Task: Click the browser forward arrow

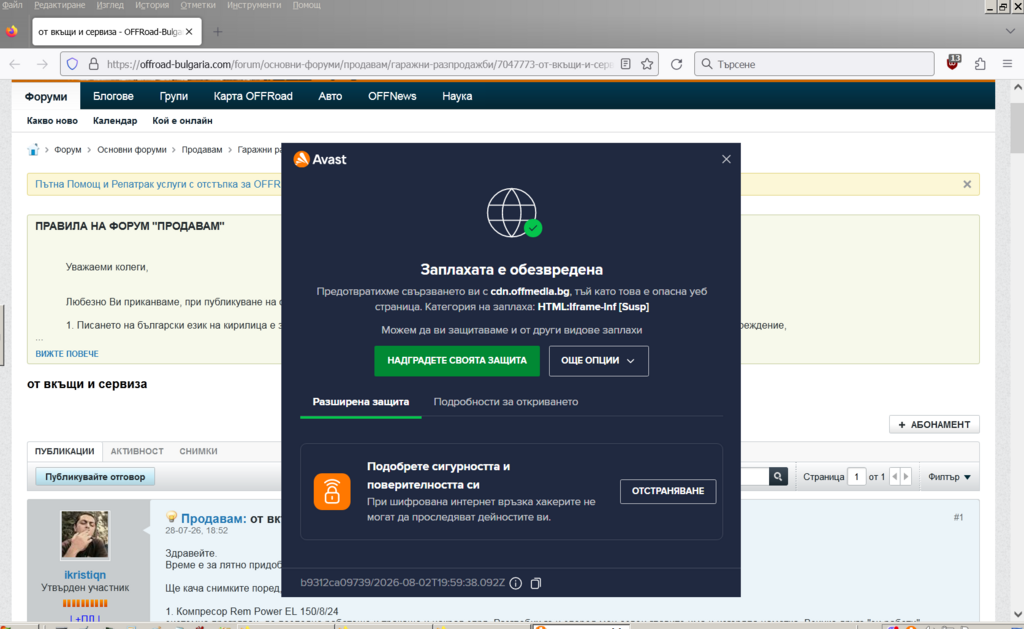Action: pos(42,64)
